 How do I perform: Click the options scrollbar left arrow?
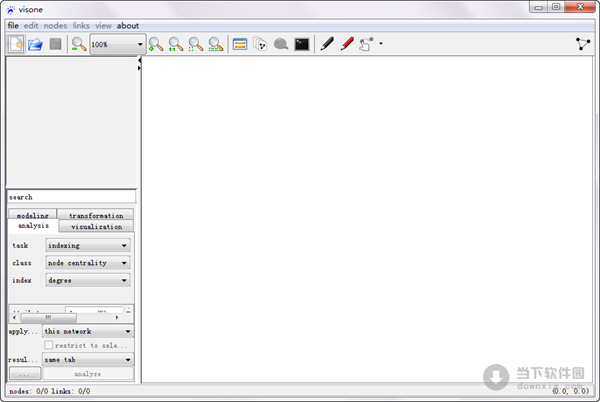point(15,317)
